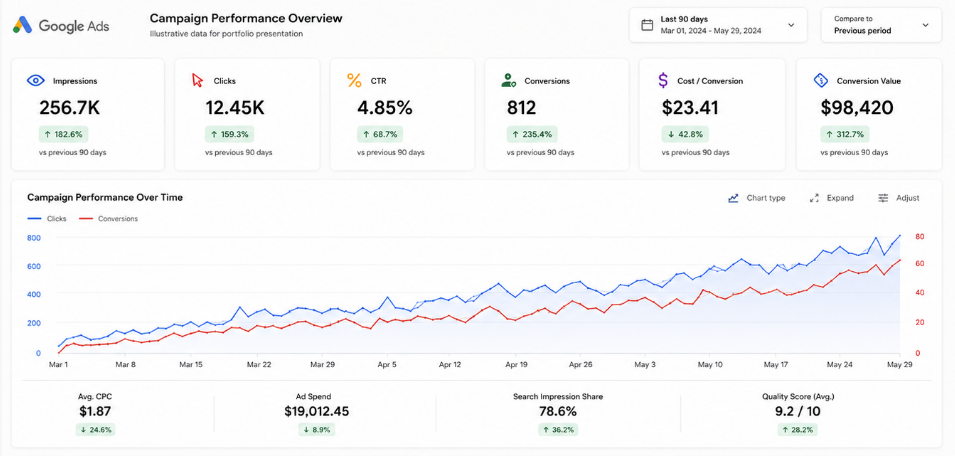Screen dimensions: 955x456
Task: Open the Compare to Previous period dropdown
Action: point(881,25)
